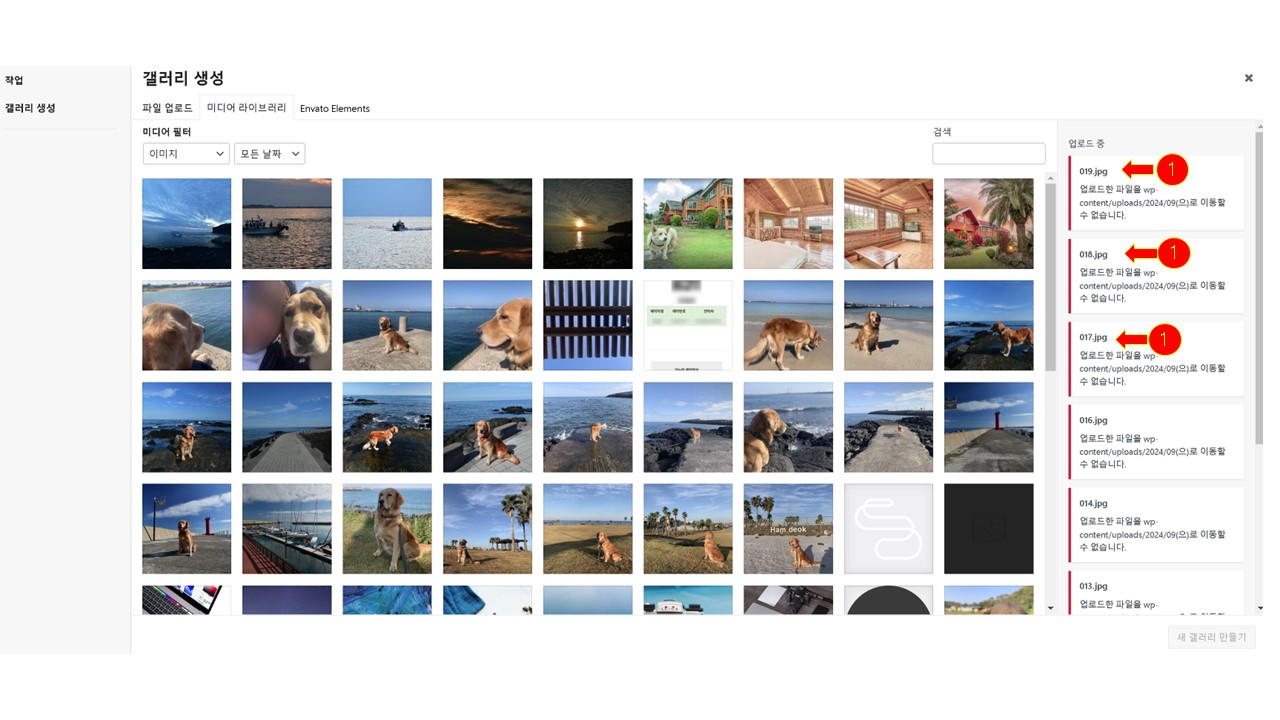Select the white placeholder logo thumbnail

(x=888, y=529)
